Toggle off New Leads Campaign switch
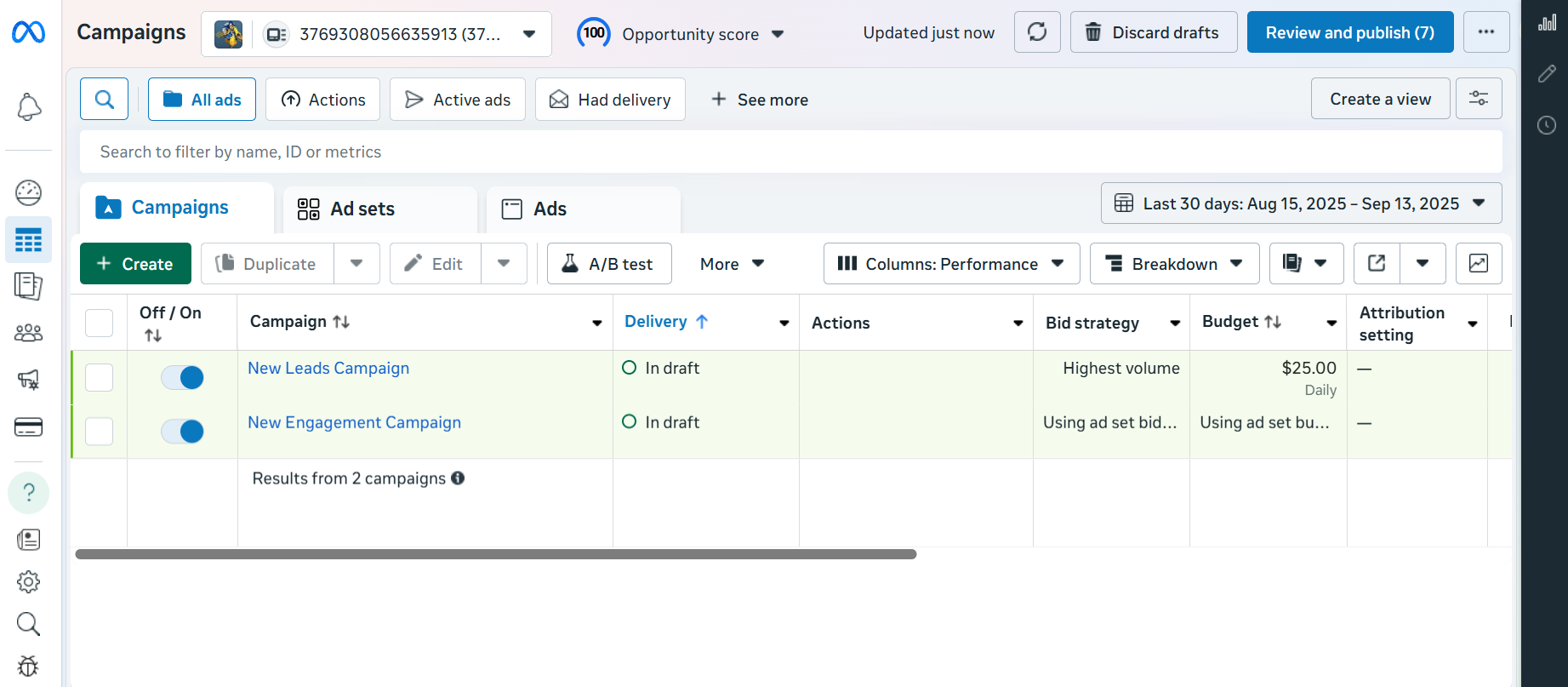This screenshot has width=1568, height=687. [183, 377]
